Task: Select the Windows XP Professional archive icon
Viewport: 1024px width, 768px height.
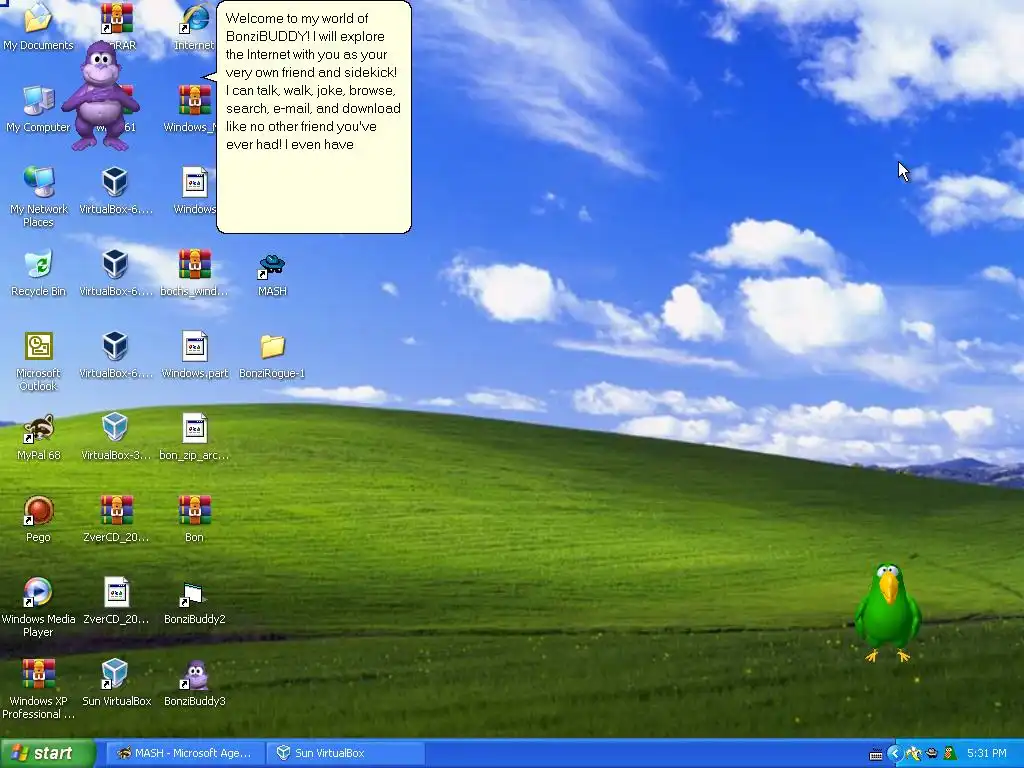Action: tap(38, 689)
